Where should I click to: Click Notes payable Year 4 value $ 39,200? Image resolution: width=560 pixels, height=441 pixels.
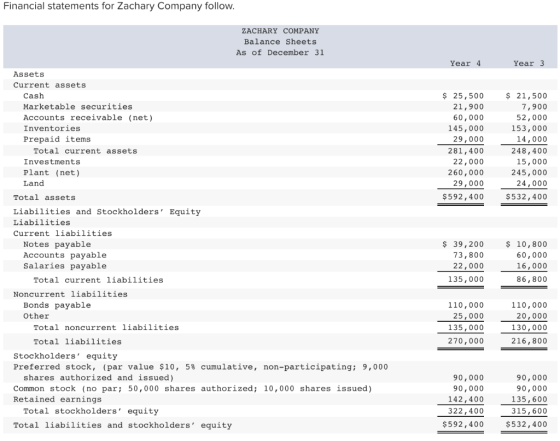(463, 244)
